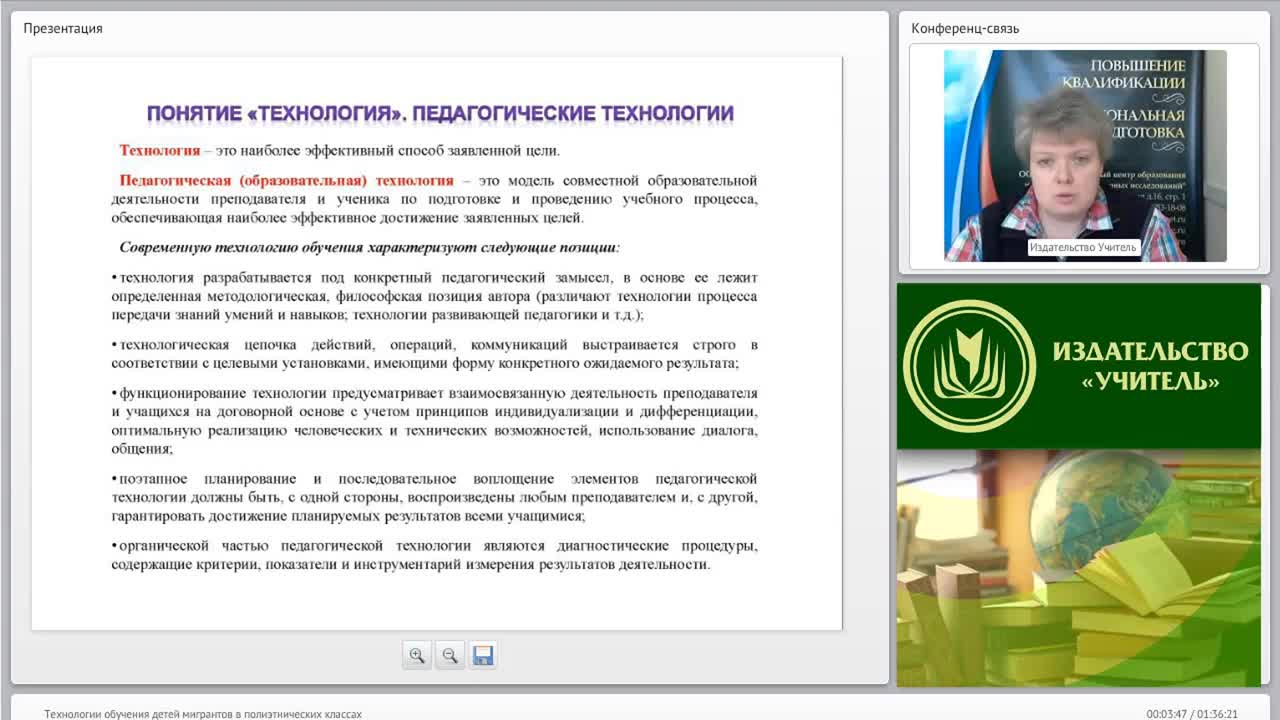Click bullet starting 'технология разрабатывается под конкретный'
The image size is (1280, 720).
tap(434, 296)
